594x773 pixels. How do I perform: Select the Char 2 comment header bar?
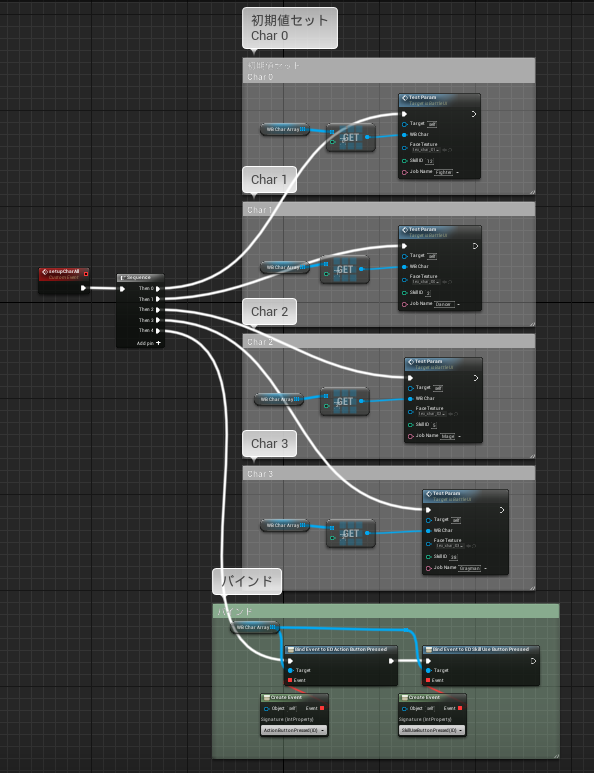click(388, 341)
